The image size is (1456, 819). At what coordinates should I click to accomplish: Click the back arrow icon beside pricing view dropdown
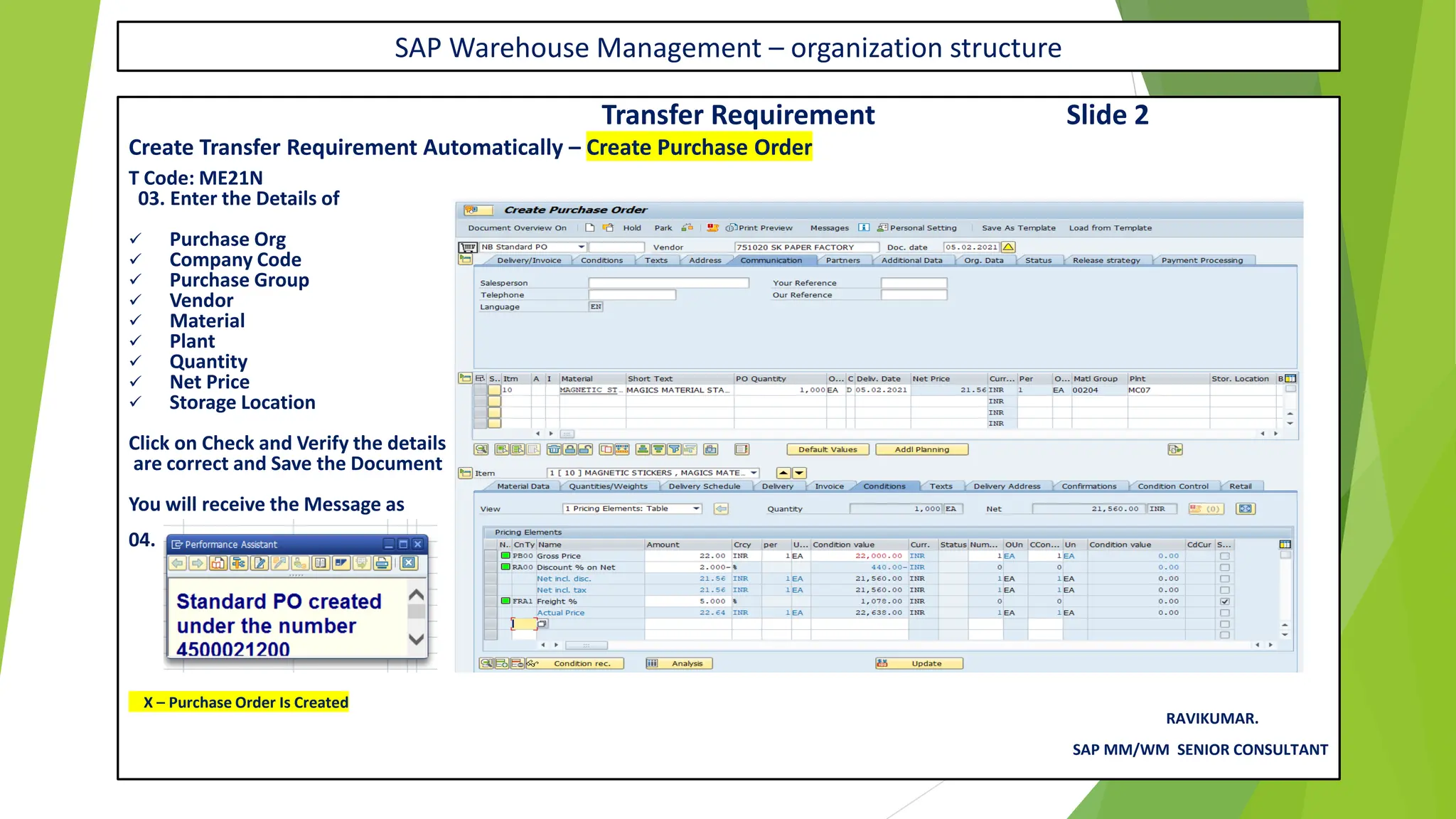[x=721, y=508]
